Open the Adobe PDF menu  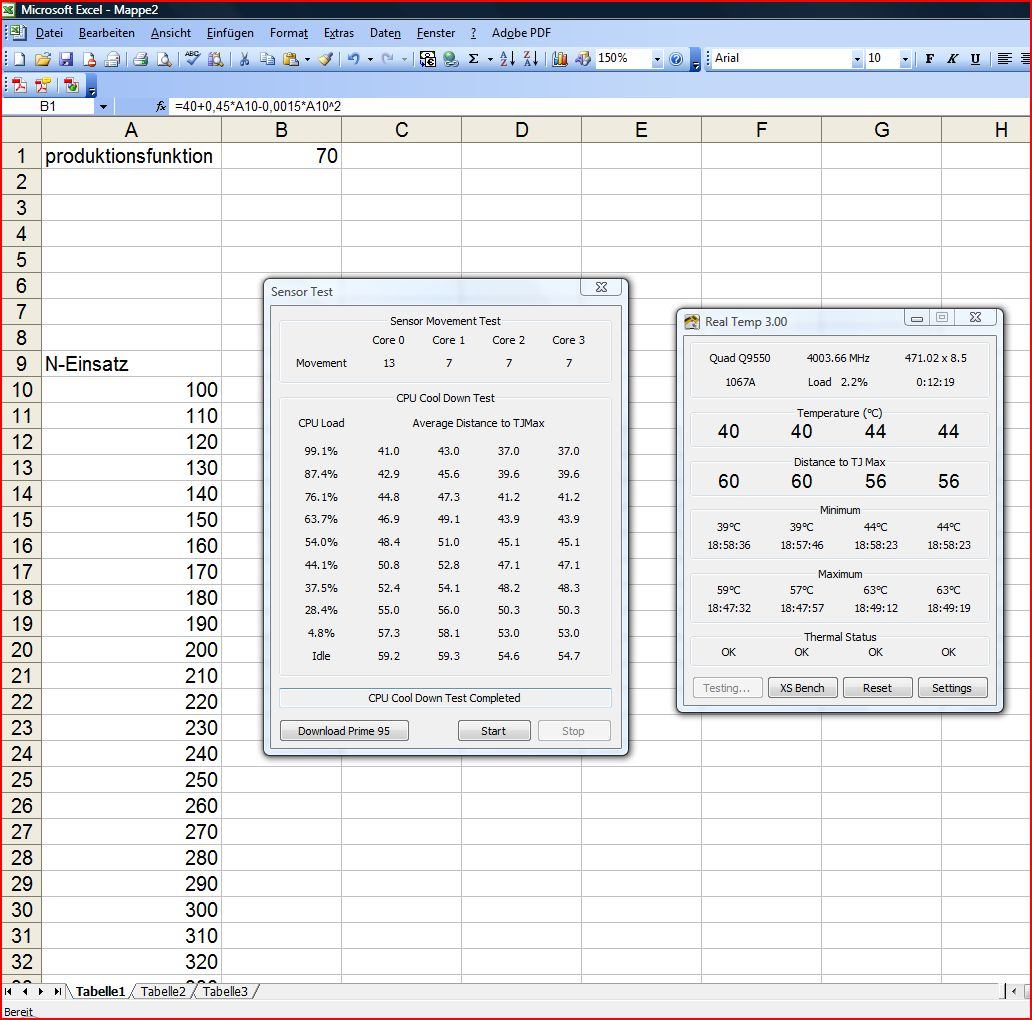click(521, 33)
